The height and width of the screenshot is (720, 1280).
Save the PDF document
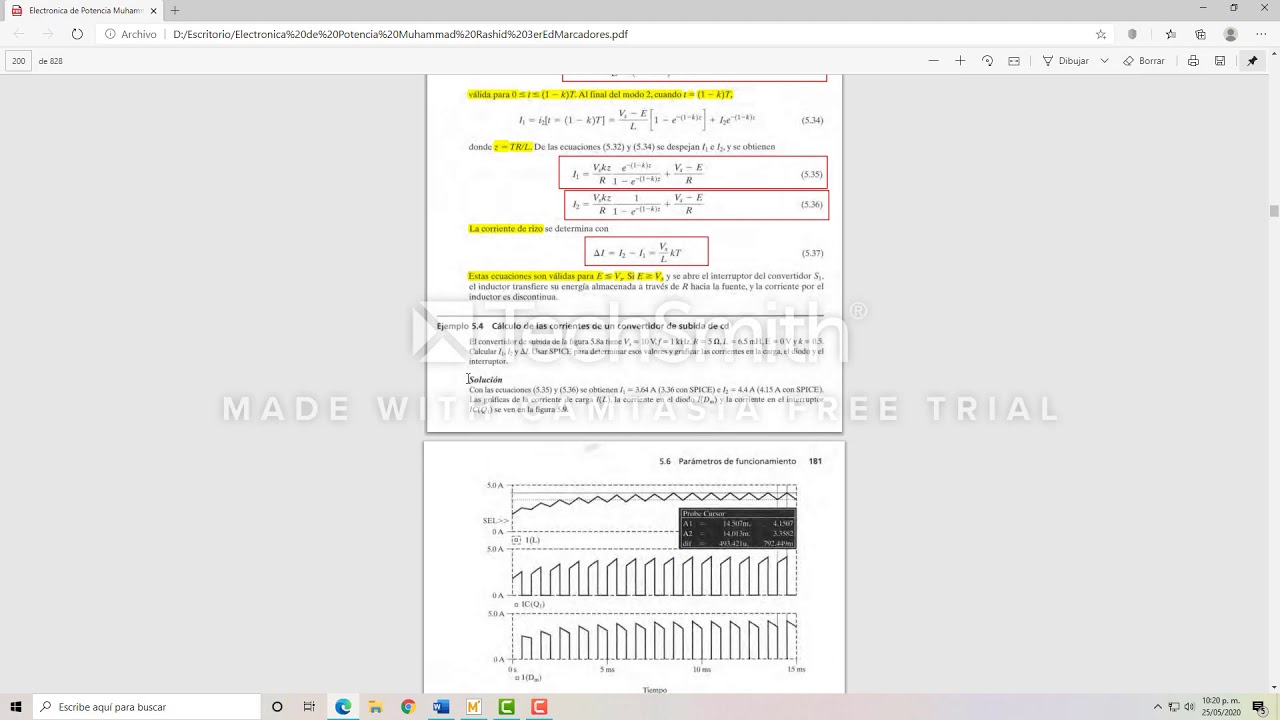[1220, 61]
